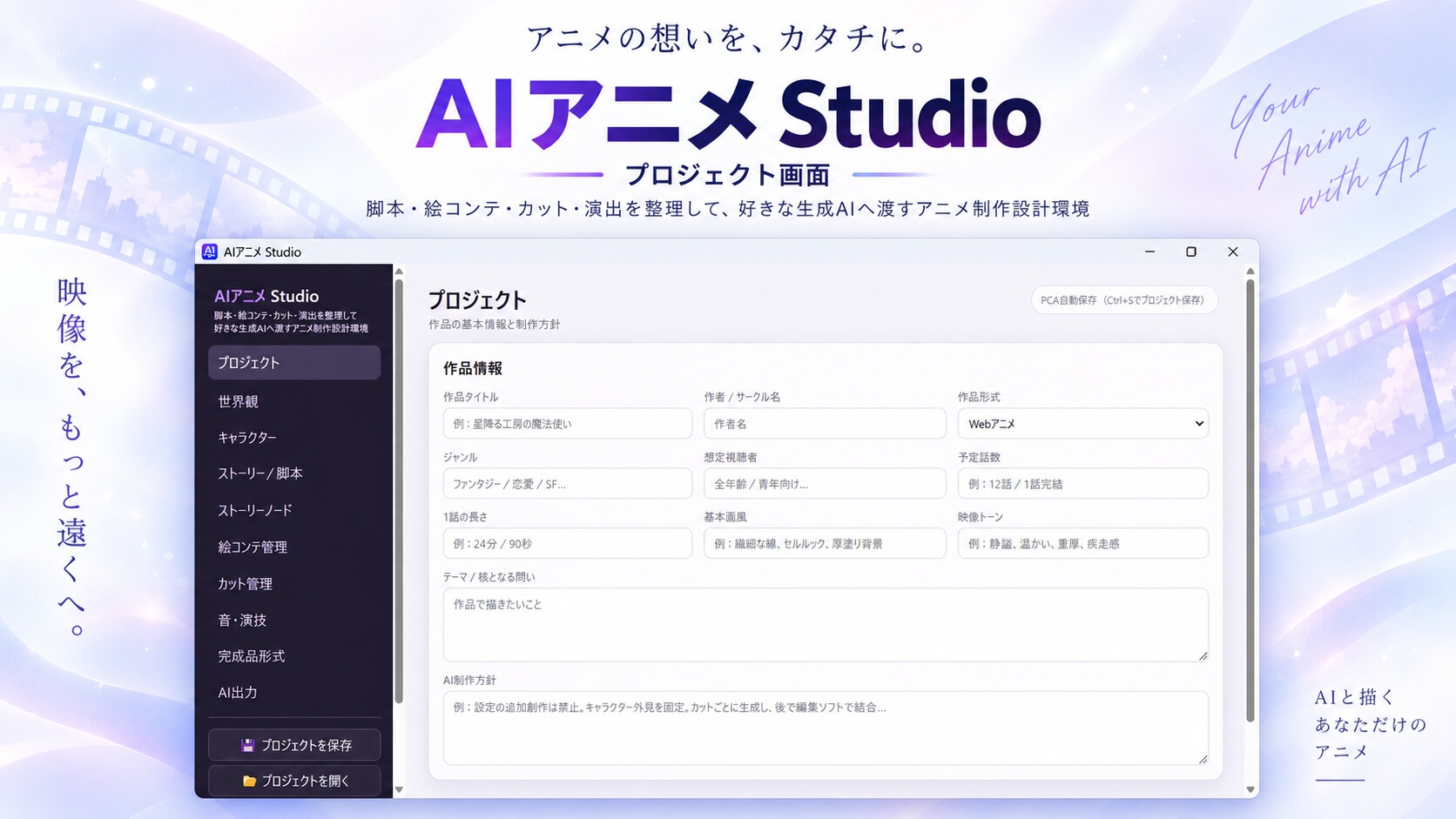Viewport: 1456px width, 819px height.
Task: Click the プロジェクト page heading
Action: coord(477,300)
